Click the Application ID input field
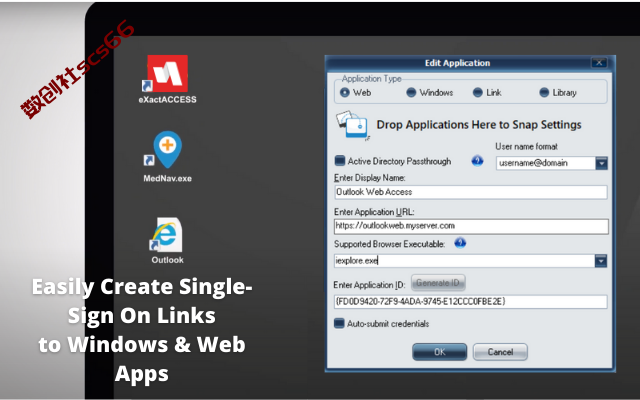640x400 pixels. pos(471,302)
